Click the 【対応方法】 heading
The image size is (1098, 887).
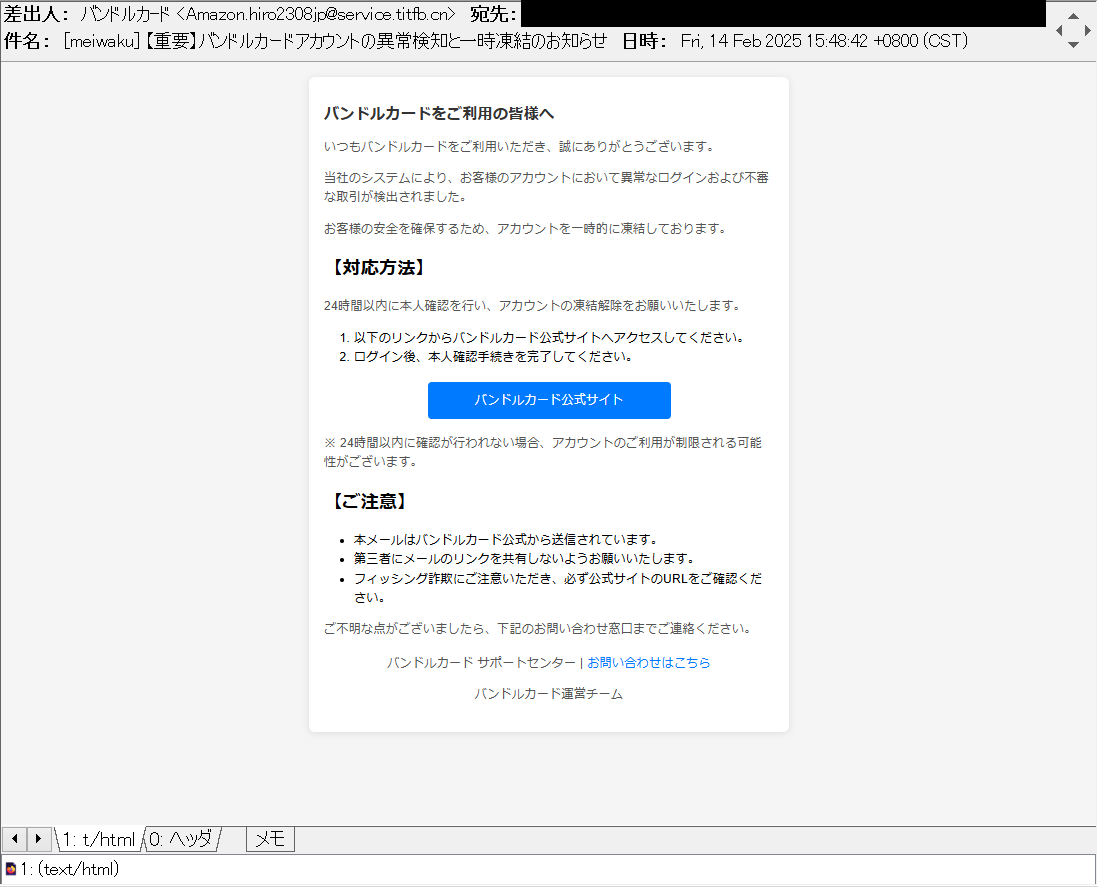pos(377,267)
